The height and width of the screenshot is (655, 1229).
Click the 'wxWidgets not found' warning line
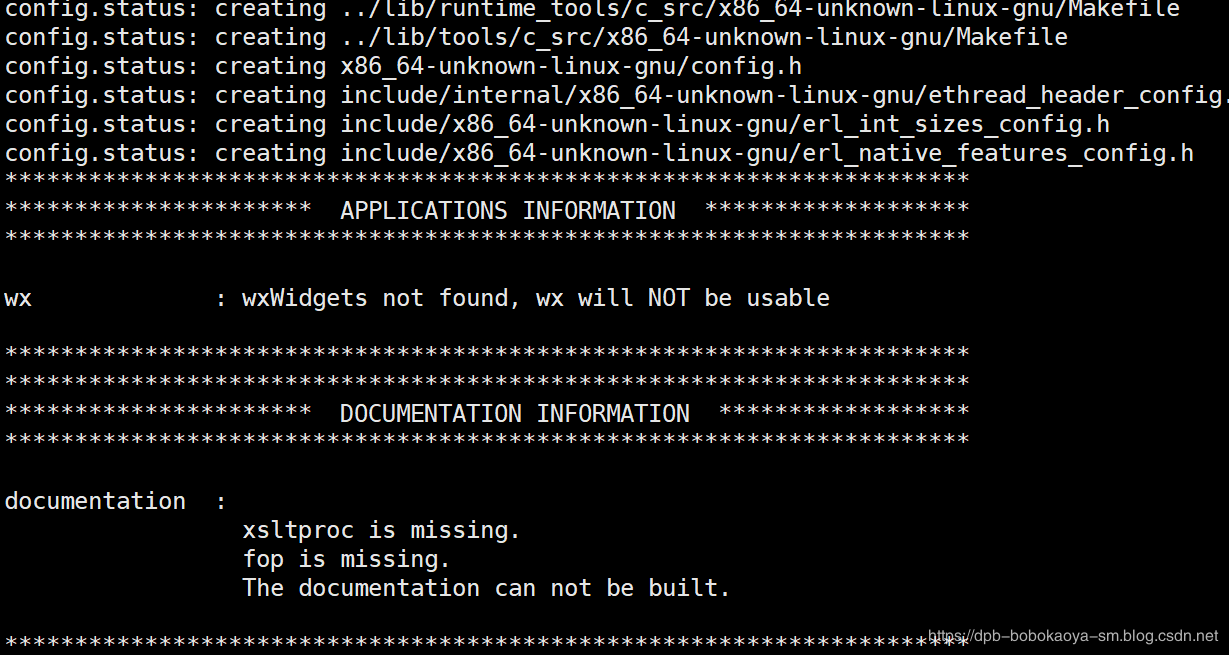pyautogui.click(x=536, y=298)
